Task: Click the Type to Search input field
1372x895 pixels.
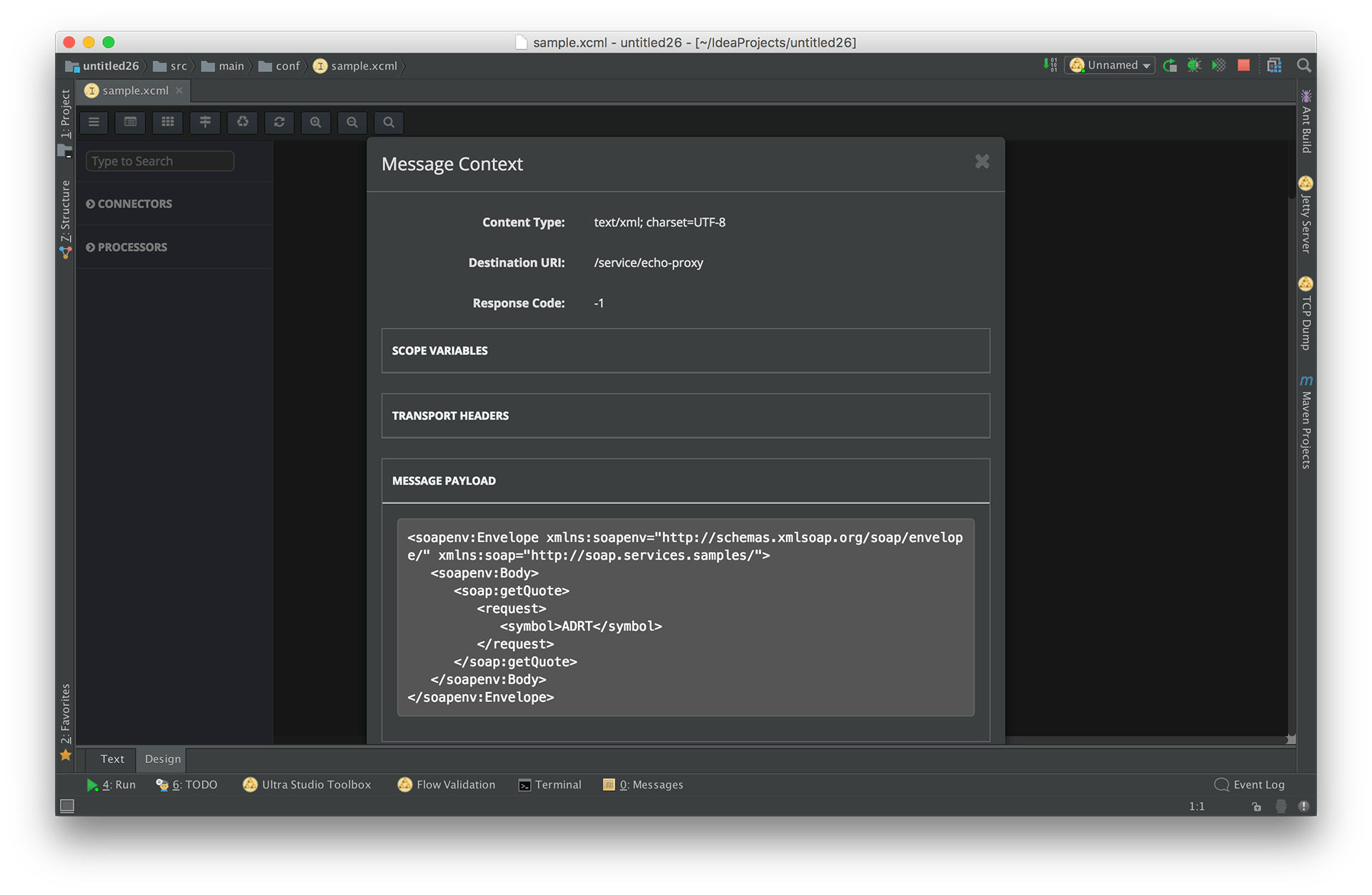Action: (159, 160)
